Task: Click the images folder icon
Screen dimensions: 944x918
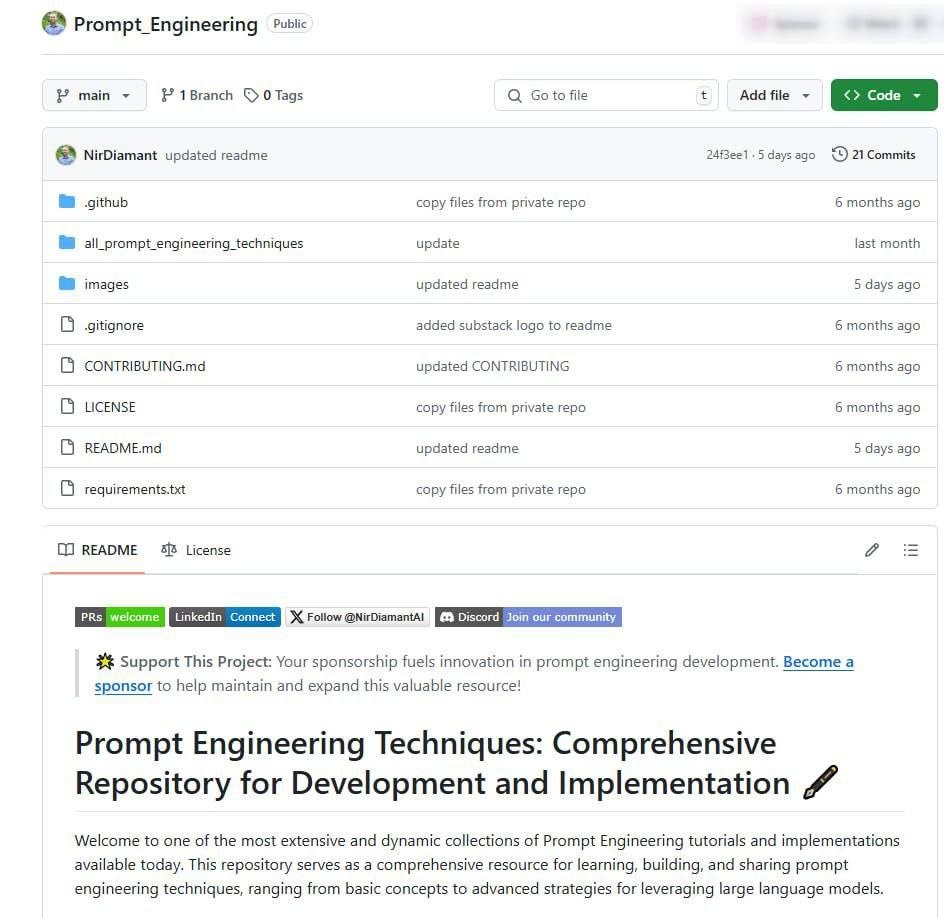Action: [67, 284]
